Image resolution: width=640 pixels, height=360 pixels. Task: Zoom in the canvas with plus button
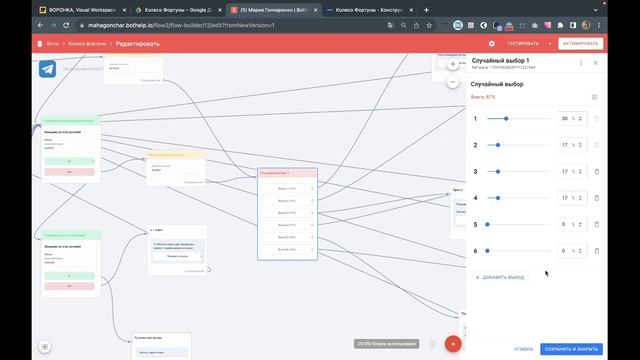(452, 64)
